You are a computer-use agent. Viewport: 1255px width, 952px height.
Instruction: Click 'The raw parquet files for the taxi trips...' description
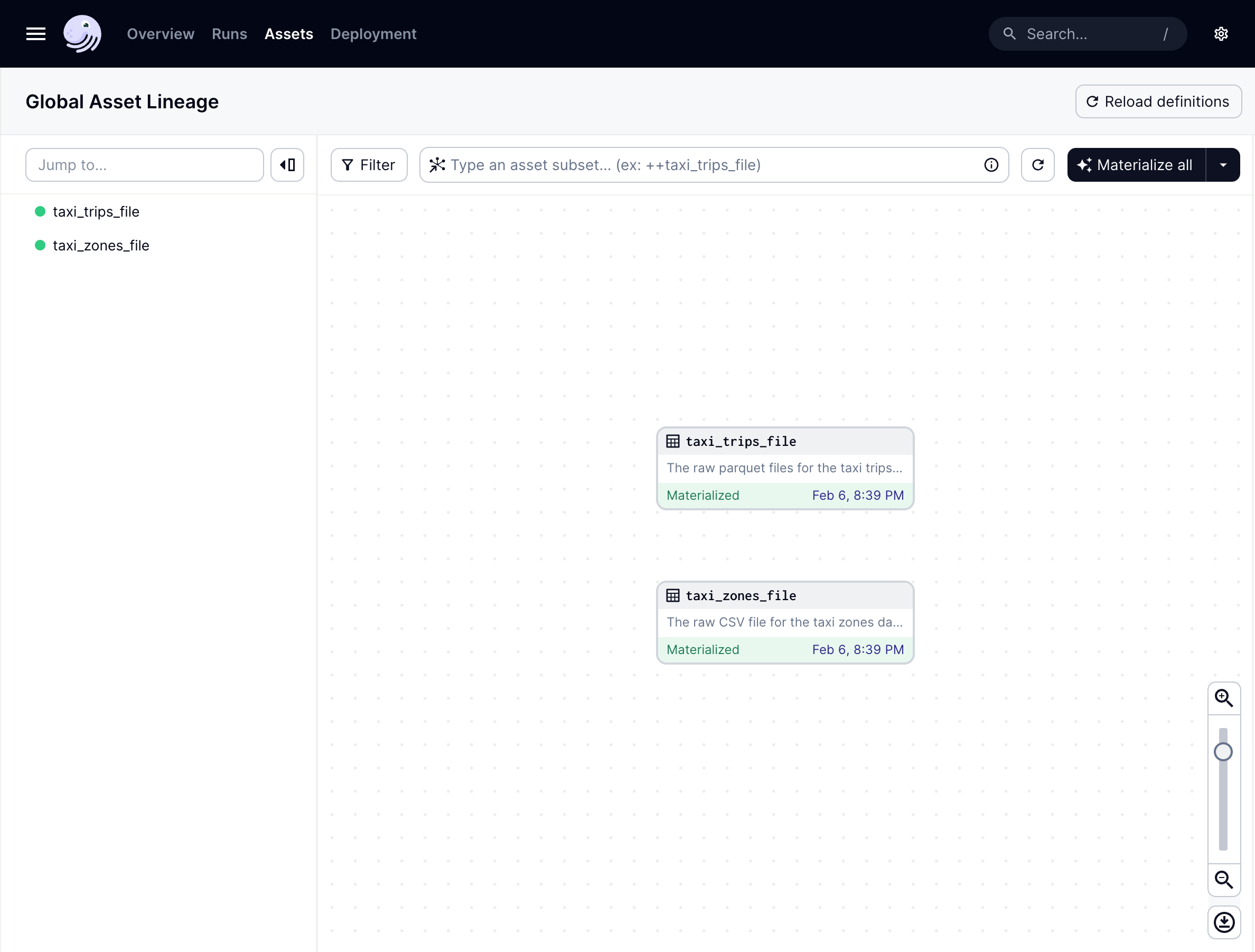click(784, 468)
